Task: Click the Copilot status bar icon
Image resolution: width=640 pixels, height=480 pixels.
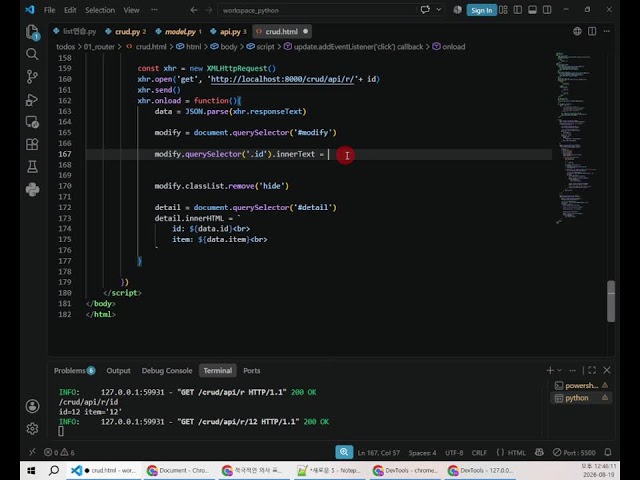Action: click(539, 452)
